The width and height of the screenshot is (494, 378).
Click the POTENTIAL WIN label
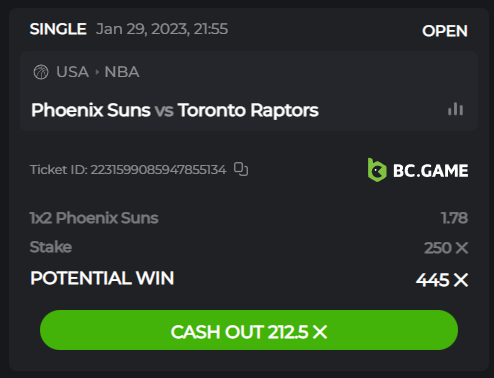[102, 278]
